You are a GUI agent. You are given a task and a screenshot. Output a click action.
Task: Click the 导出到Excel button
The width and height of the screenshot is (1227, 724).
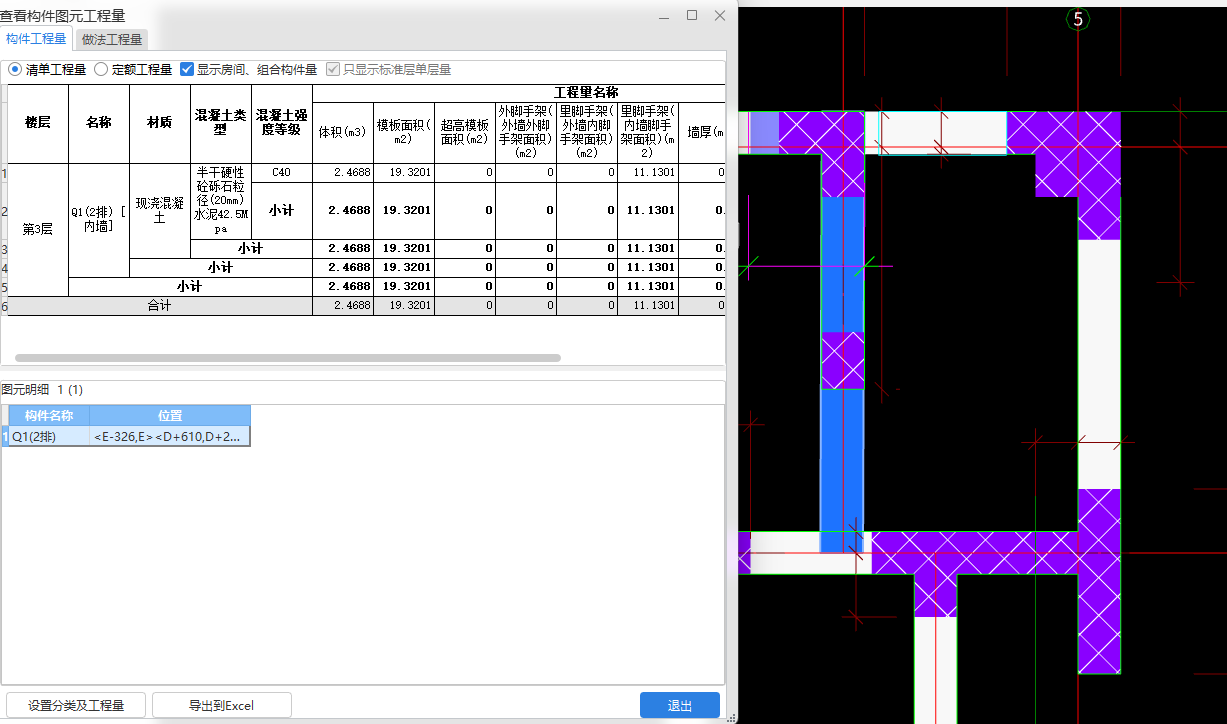point(221,705)
